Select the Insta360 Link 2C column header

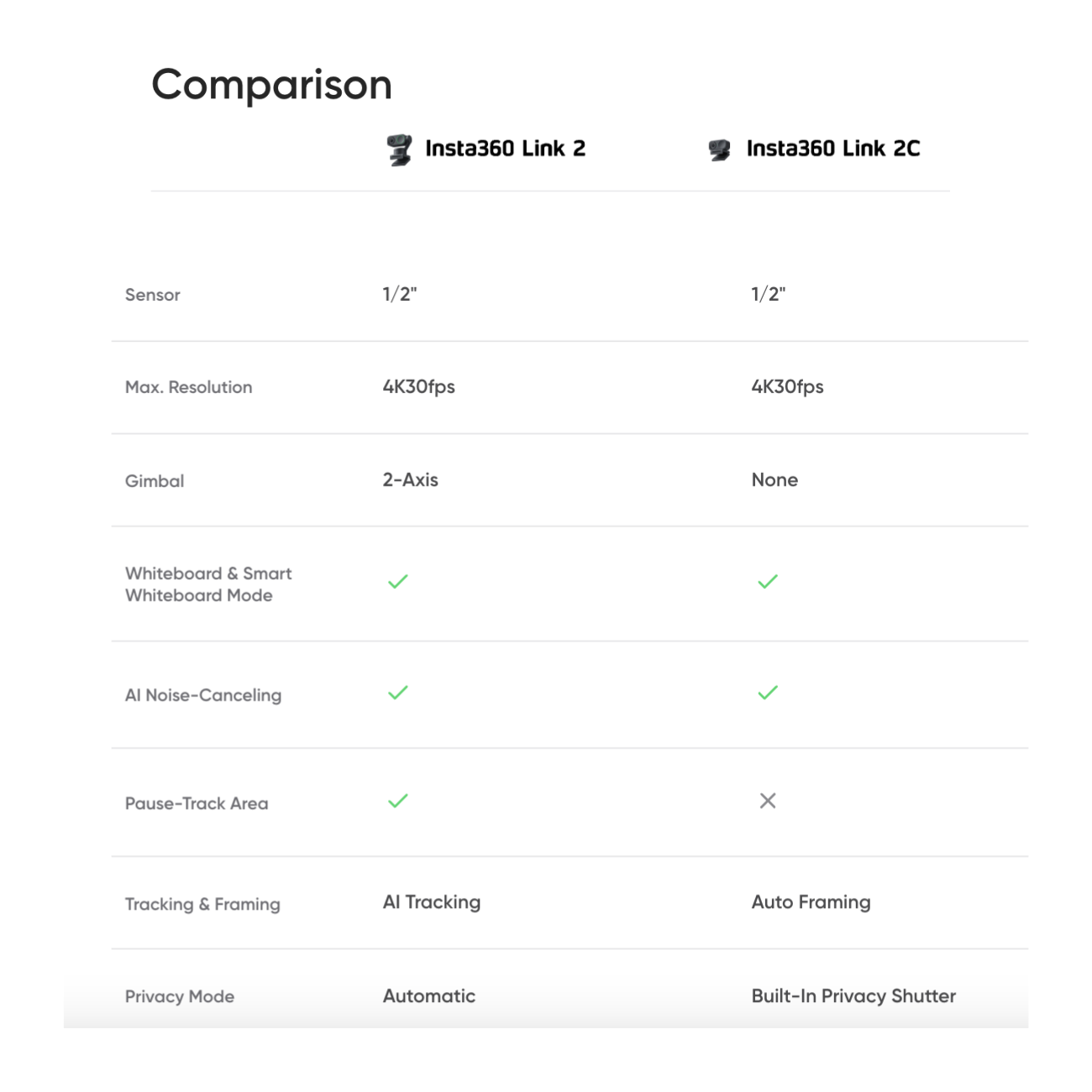[833, 149]
